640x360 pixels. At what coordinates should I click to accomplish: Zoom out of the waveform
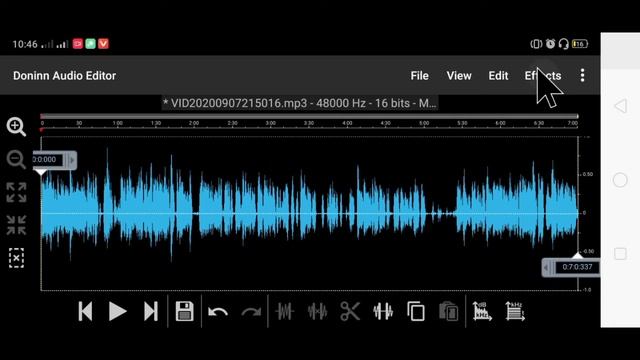(16, 159)
